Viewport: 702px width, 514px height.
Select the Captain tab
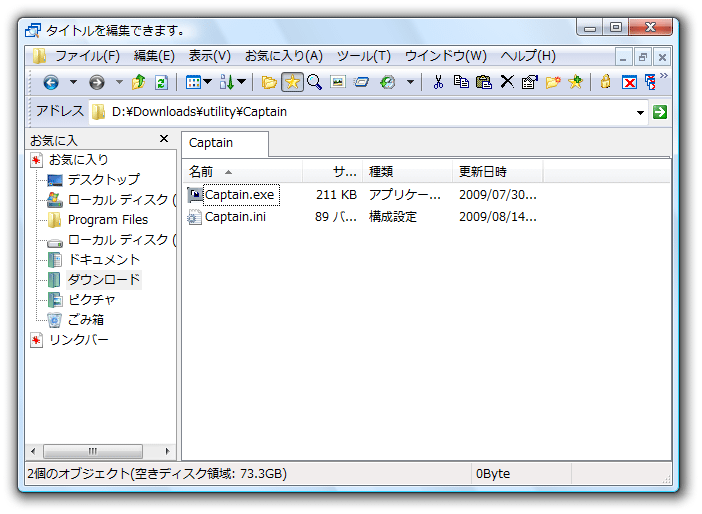point(225,143)
